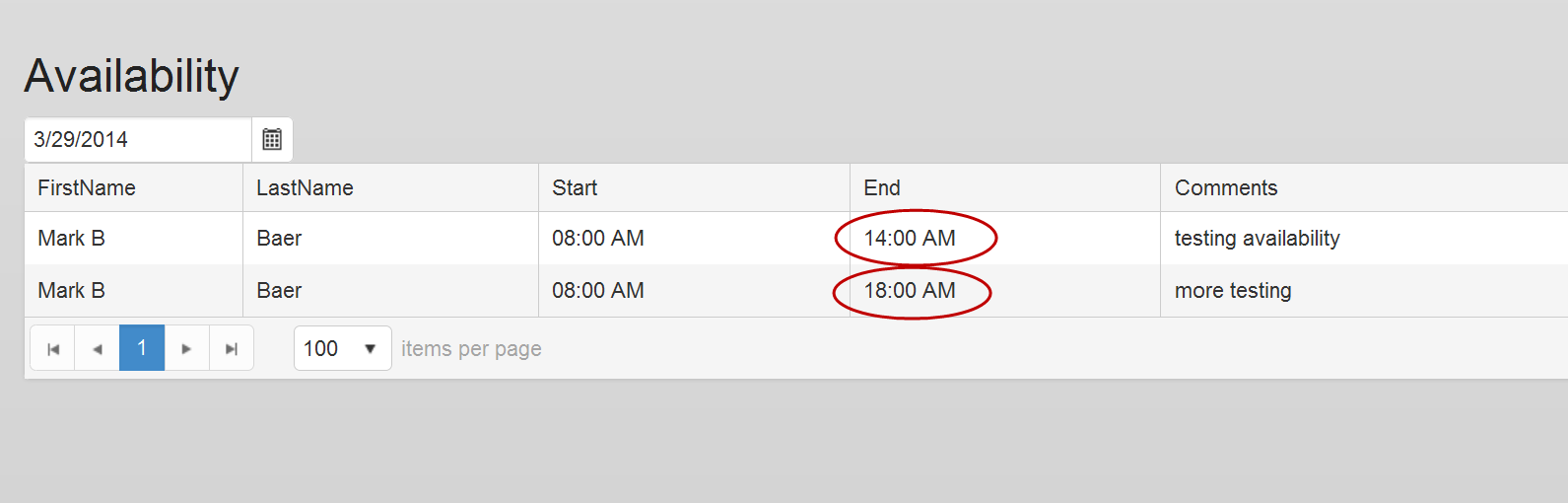Go to the next page arrow

(186, 348)
